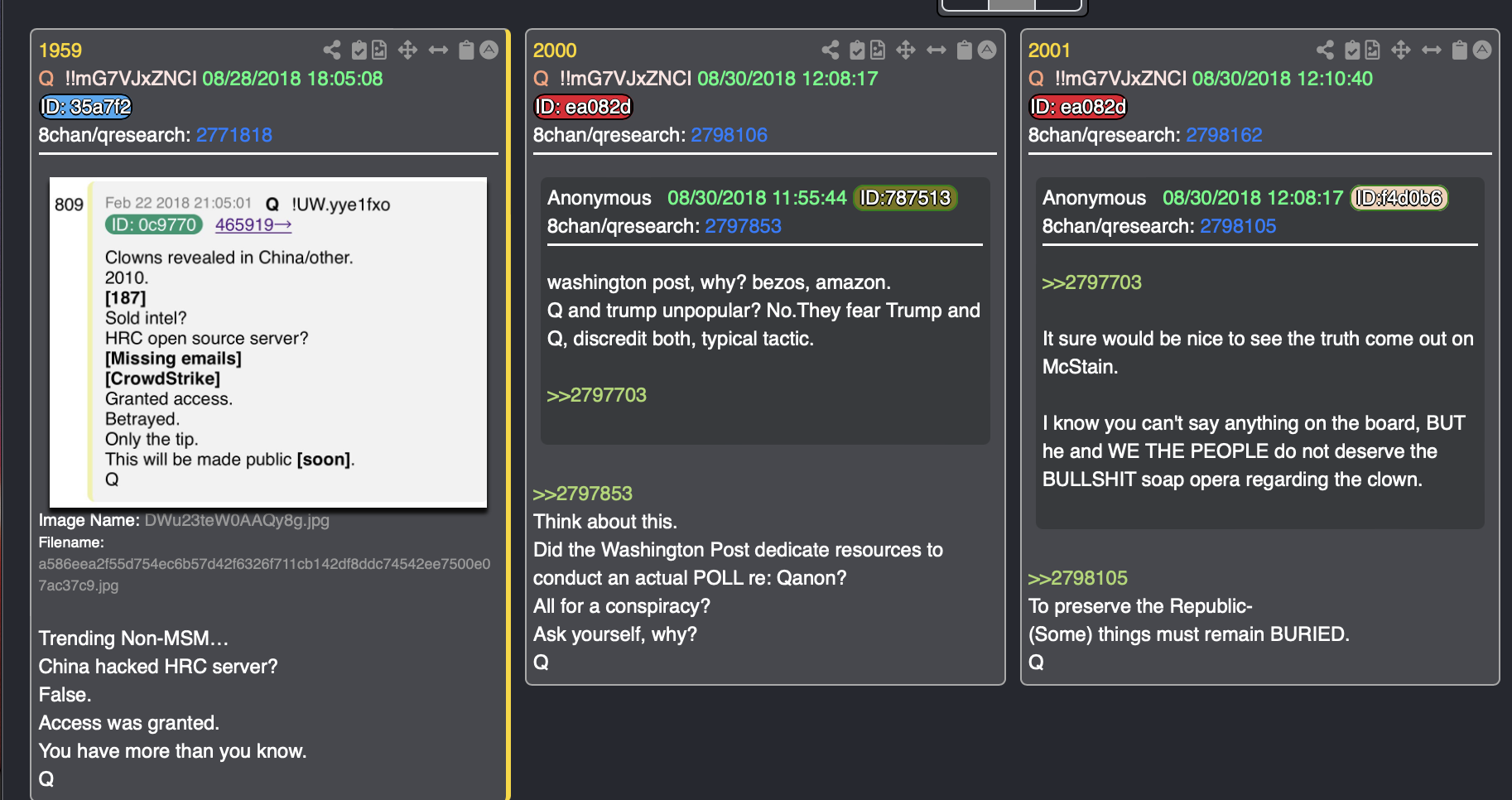Viewport: 1512px width, 800px height.
Task: Click the horizontal double-arrow icon on post 1959
Action: click(x=438, y=51)
